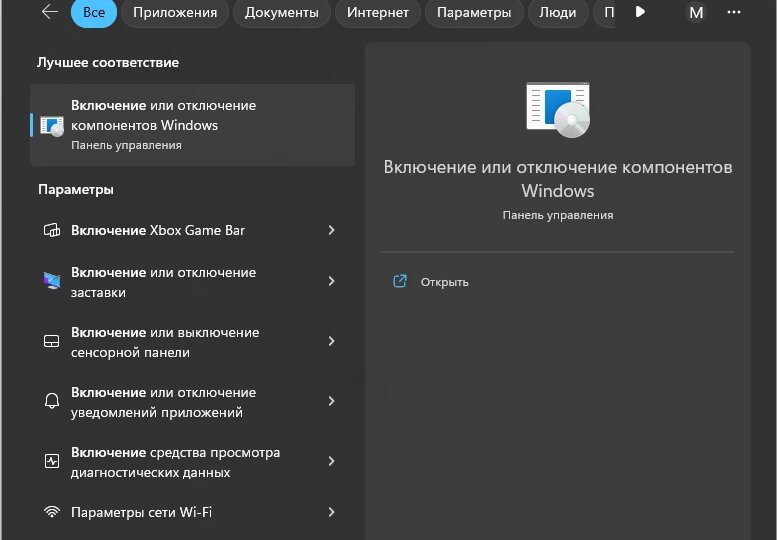The height and width of the screenshot is (540, 777).
Task: Click the Xbox Game Bar settings icon
Action: (52, 230)
